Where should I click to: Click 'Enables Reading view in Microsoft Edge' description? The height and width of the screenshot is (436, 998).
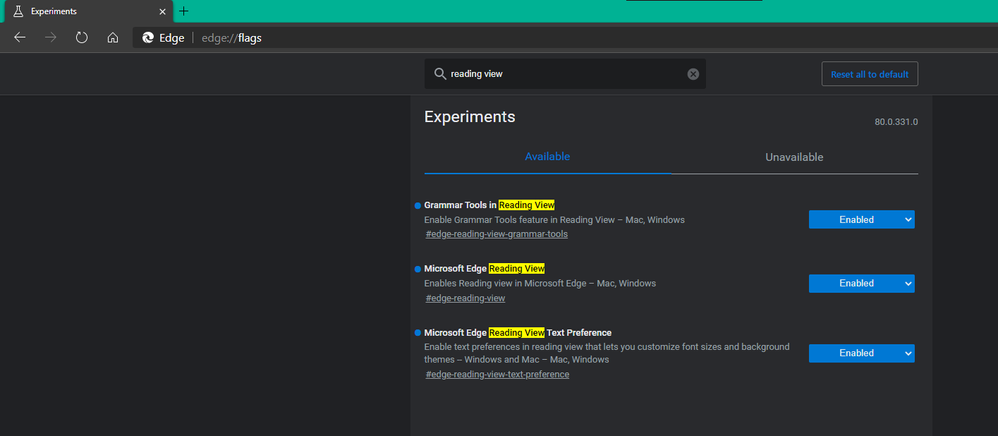pyautogui.click(x=540, y=283)
